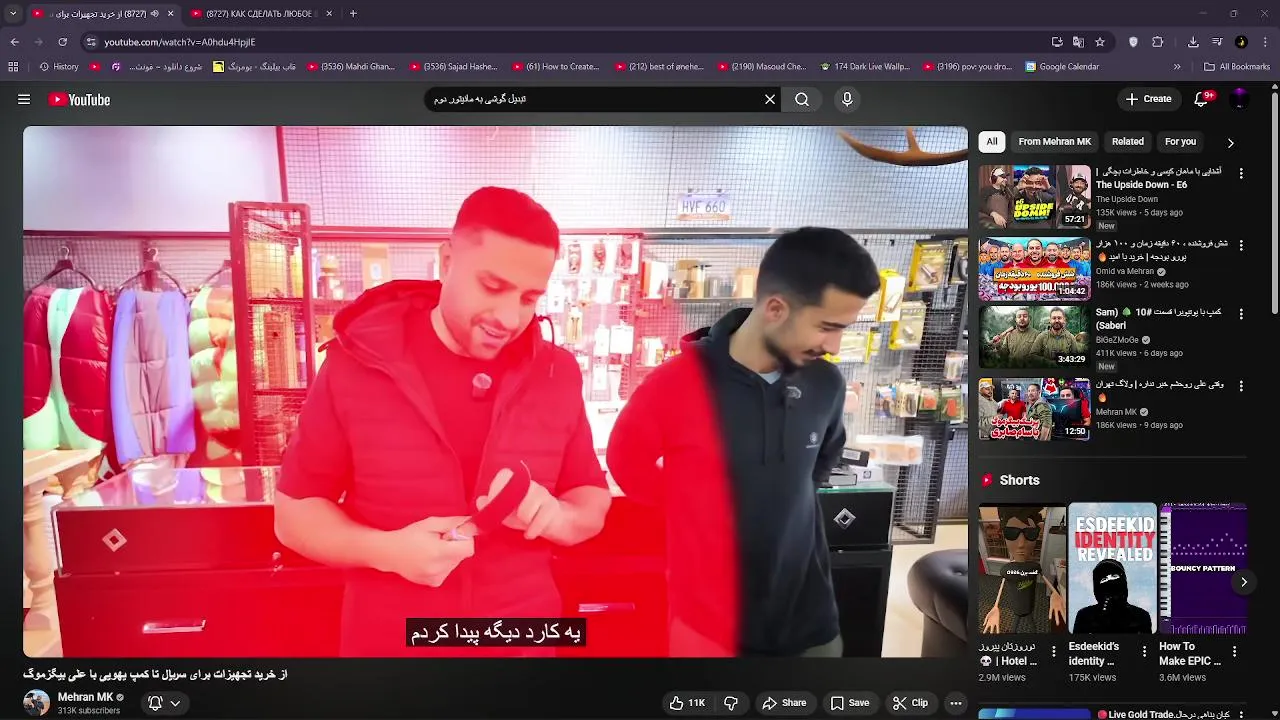Viewport: 1280px width, 720px height.
Task: Close the first YouTube tab
Action: (170, 13)
